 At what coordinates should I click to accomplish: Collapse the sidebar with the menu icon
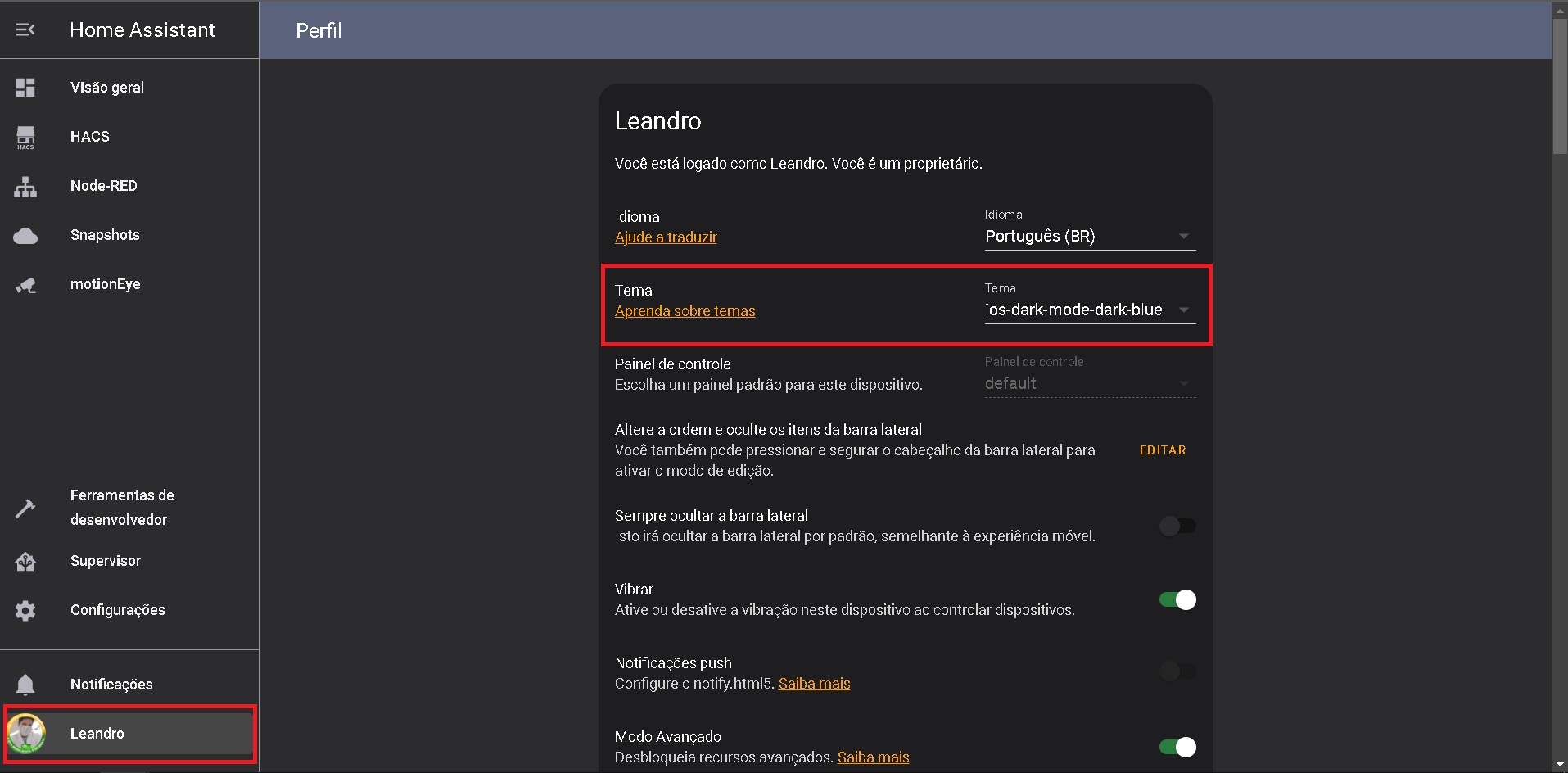[25, 30]
